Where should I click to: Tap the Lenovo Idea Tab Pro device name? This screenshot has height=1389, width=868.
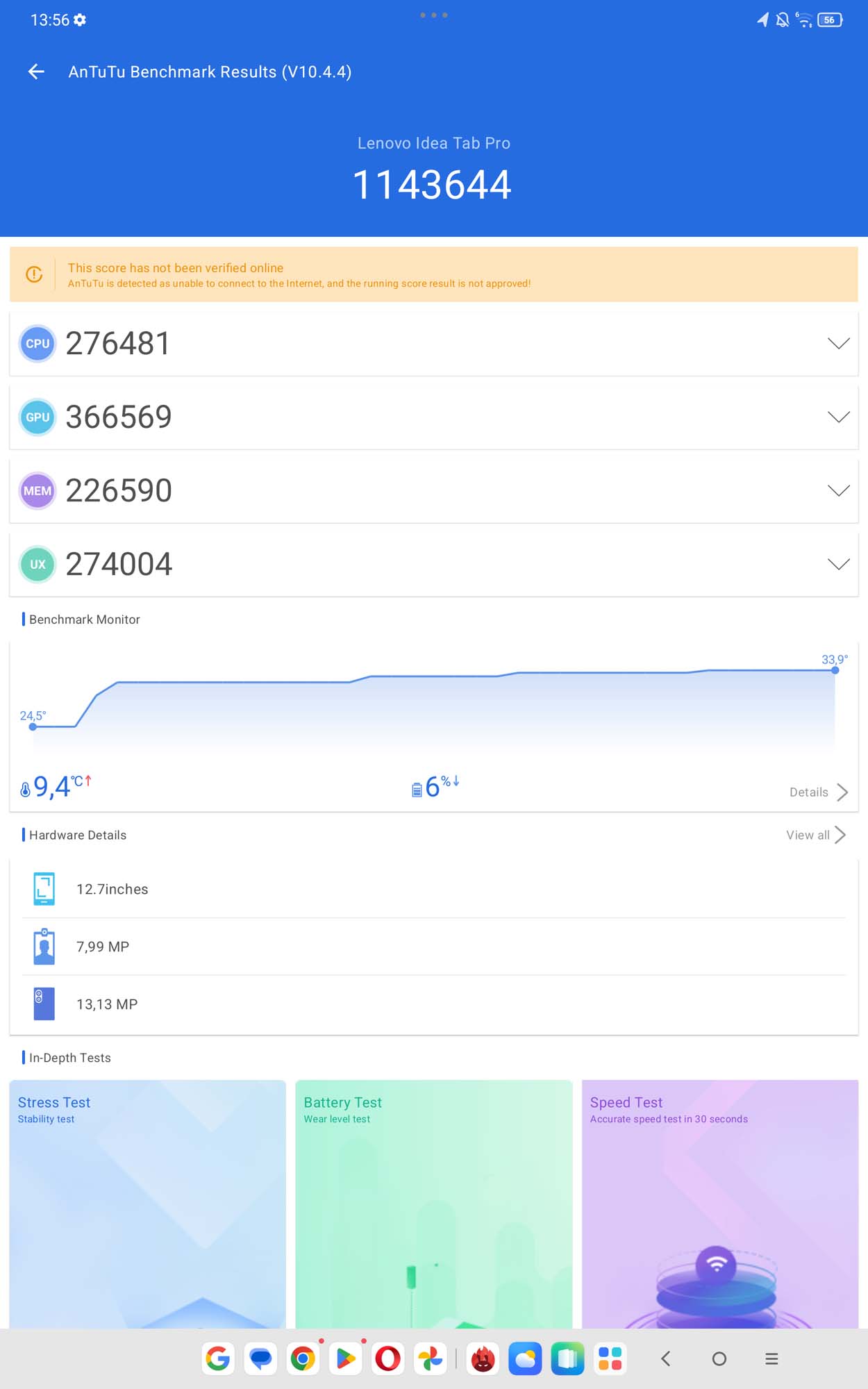[x=434, y=143]
